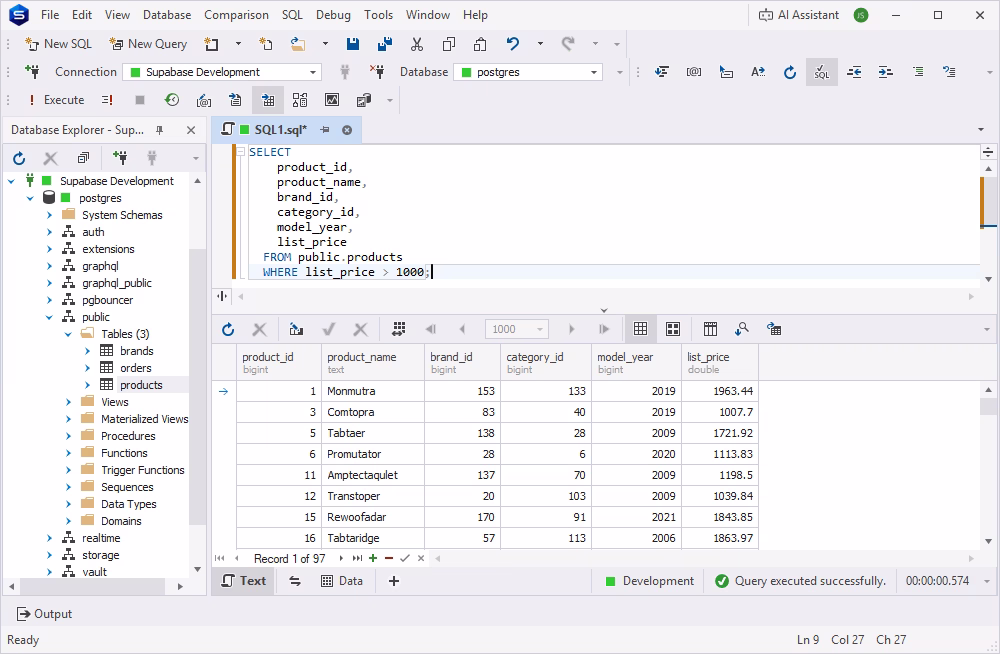Click the Save All icon

[385, 44]
